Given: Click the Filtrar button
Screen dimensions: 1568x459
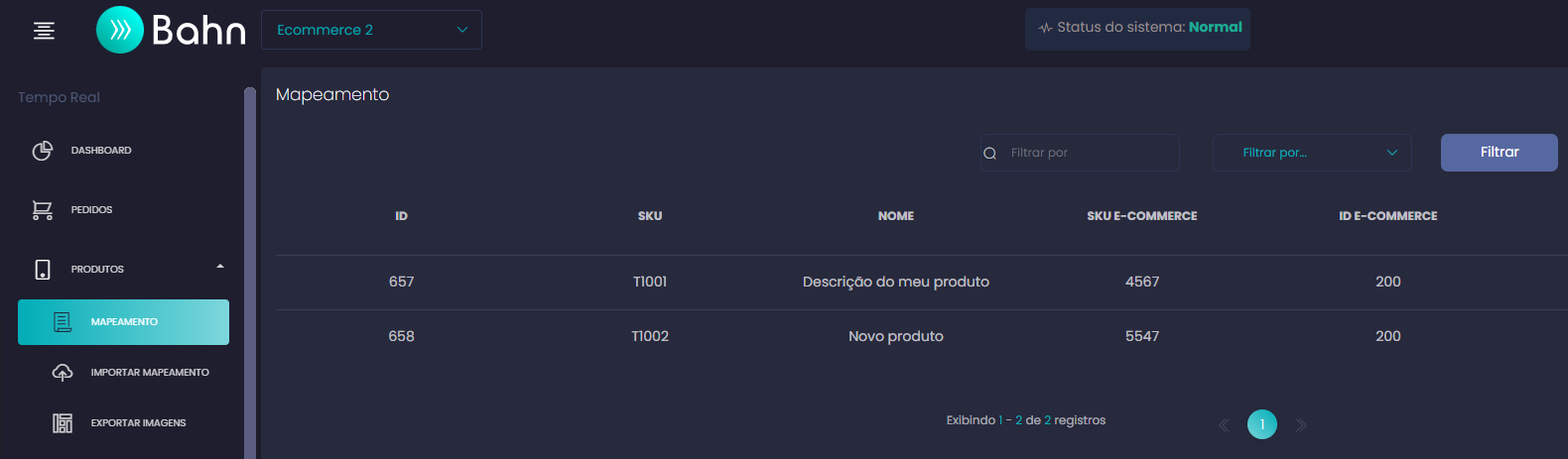Looking at the screenshot, I should (1500, 153).
